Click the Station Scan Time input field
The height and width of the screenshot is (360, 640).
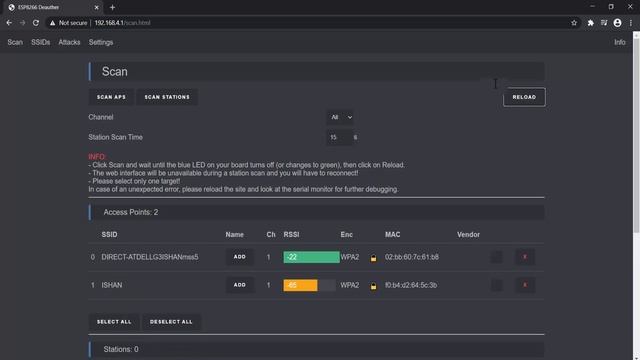pyautogui.click(x=339, y=138)
